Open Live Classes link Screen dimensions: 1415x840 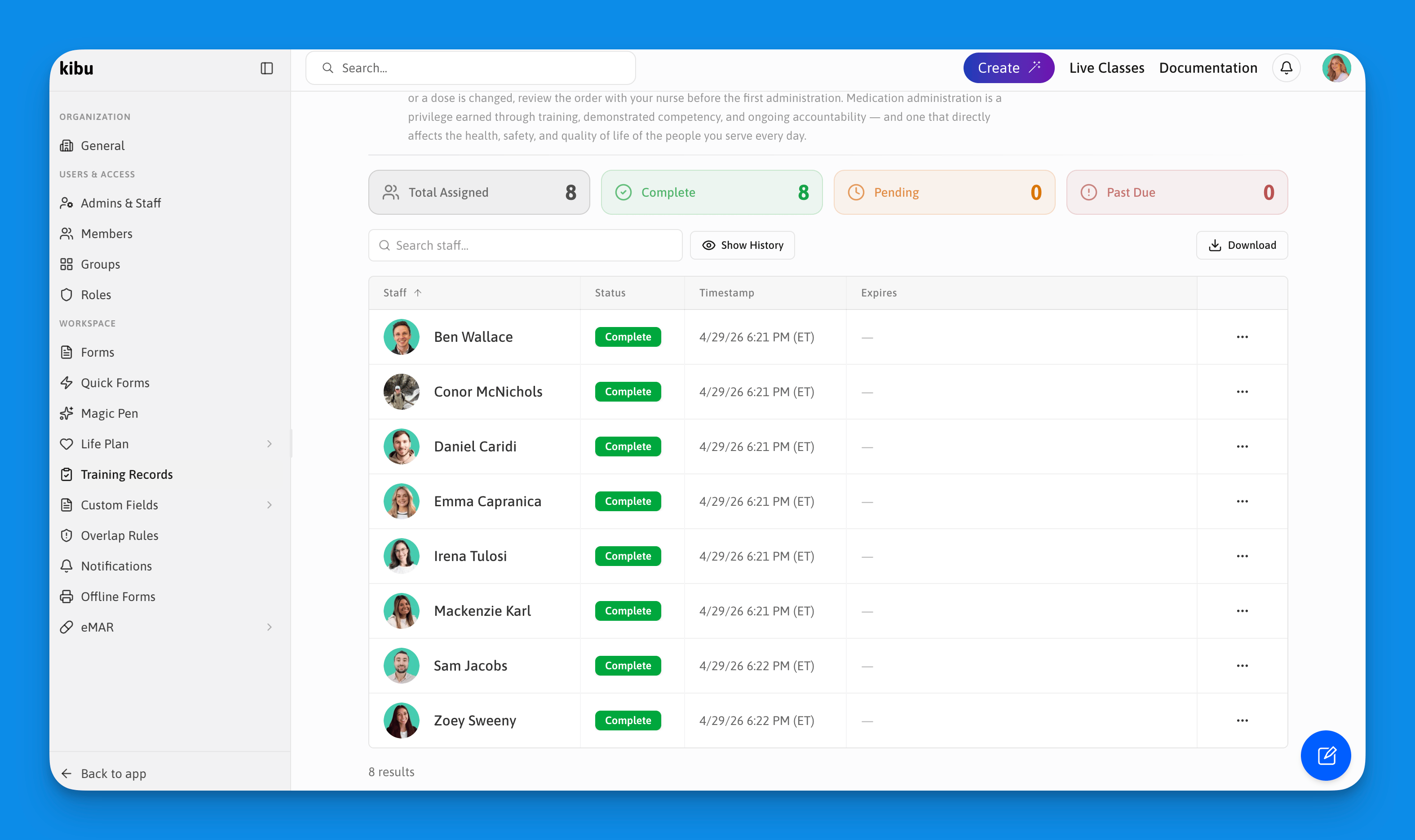[1106, 68]
